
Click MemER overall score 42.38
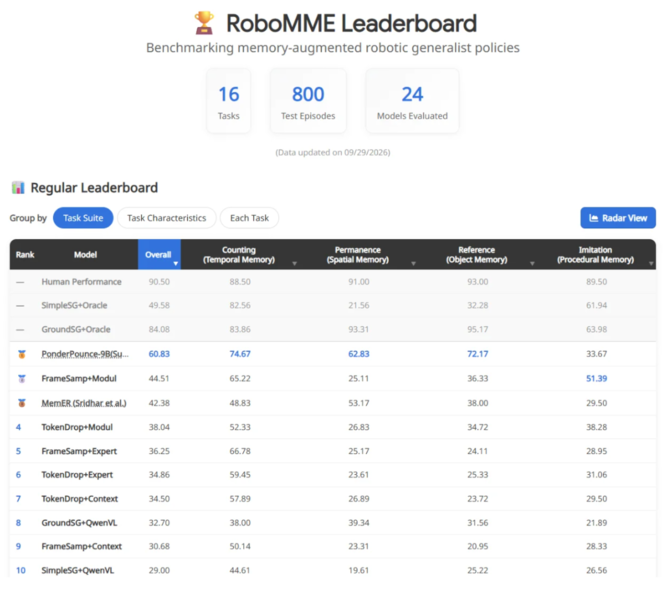(159, 403)
